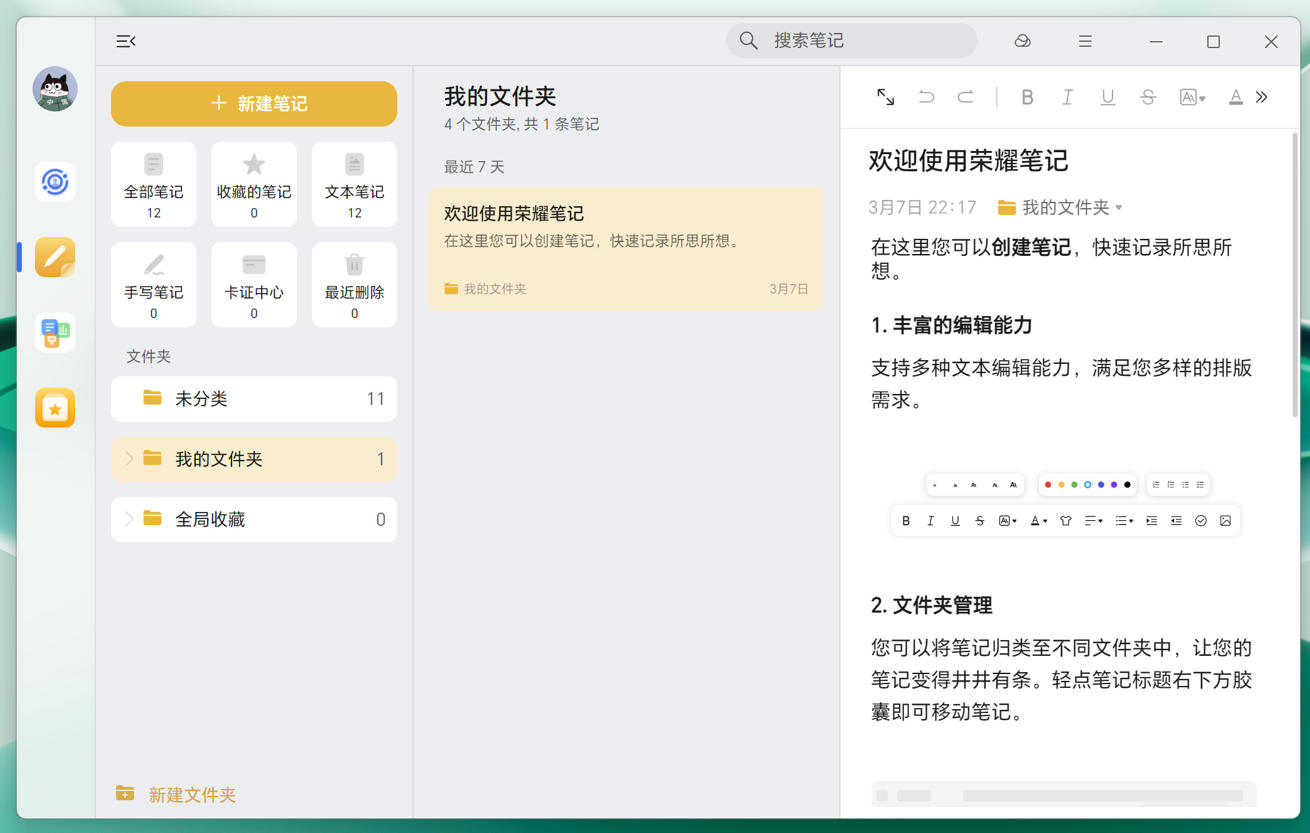Toggle underline formatting

[1107, 97]
